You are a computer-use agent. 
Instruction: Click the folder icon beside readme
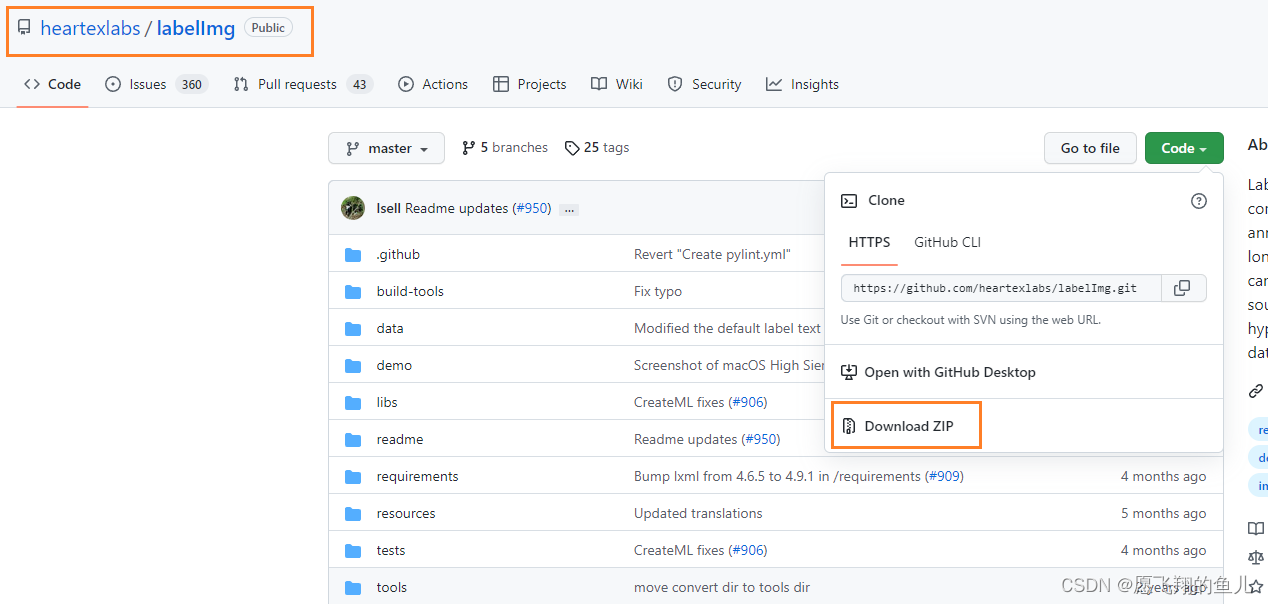coord(353,439)
